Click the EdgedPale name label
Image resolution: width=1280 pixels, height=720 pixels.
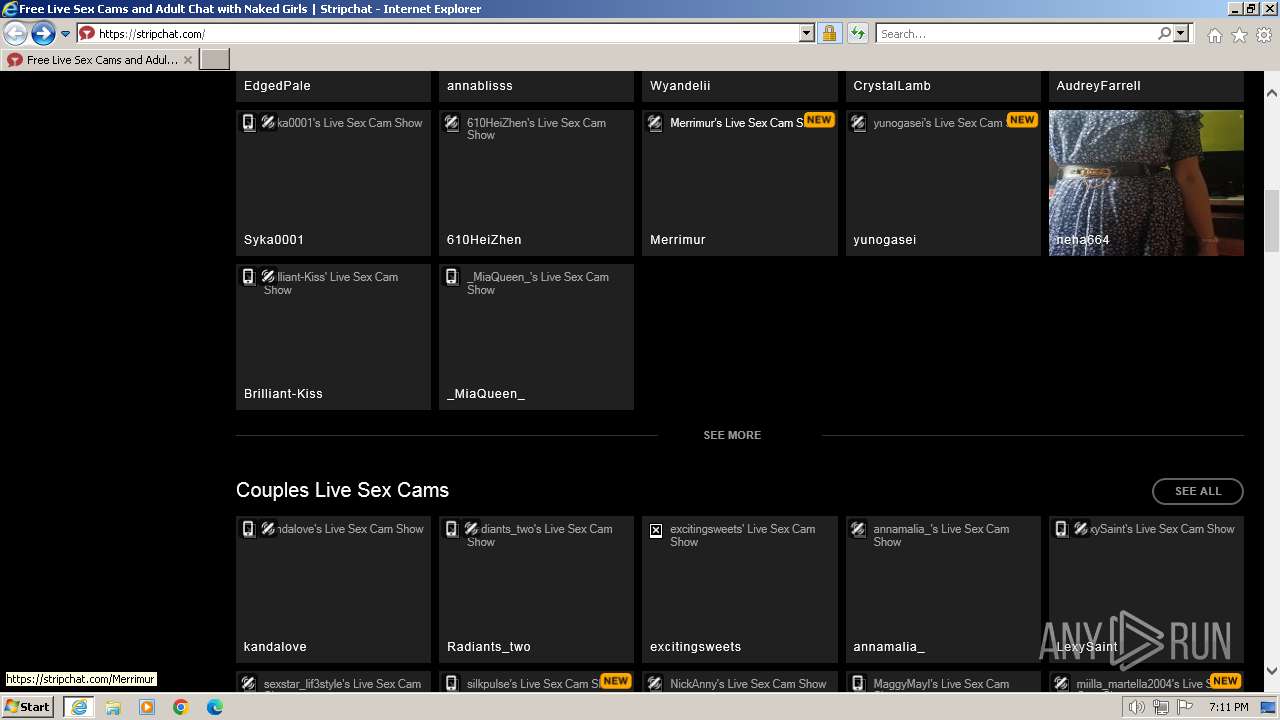click(x=277, y=86)
